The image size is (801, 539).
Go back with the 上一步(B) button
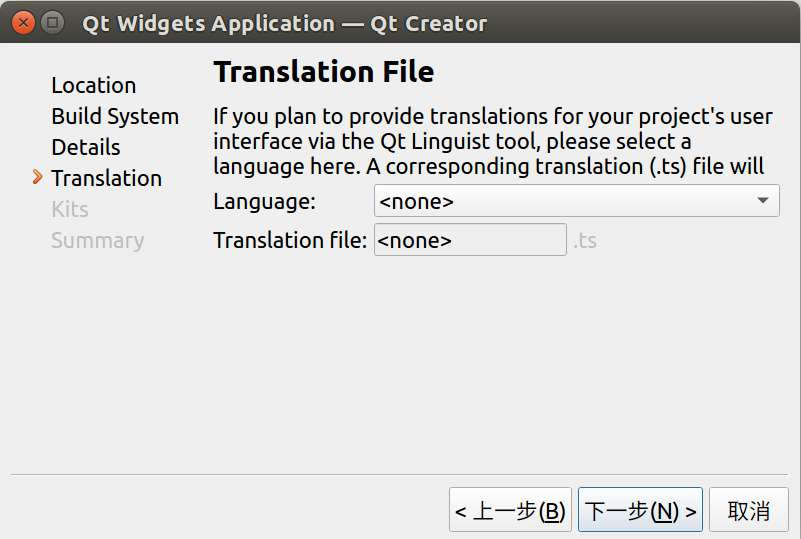point(510,511)
